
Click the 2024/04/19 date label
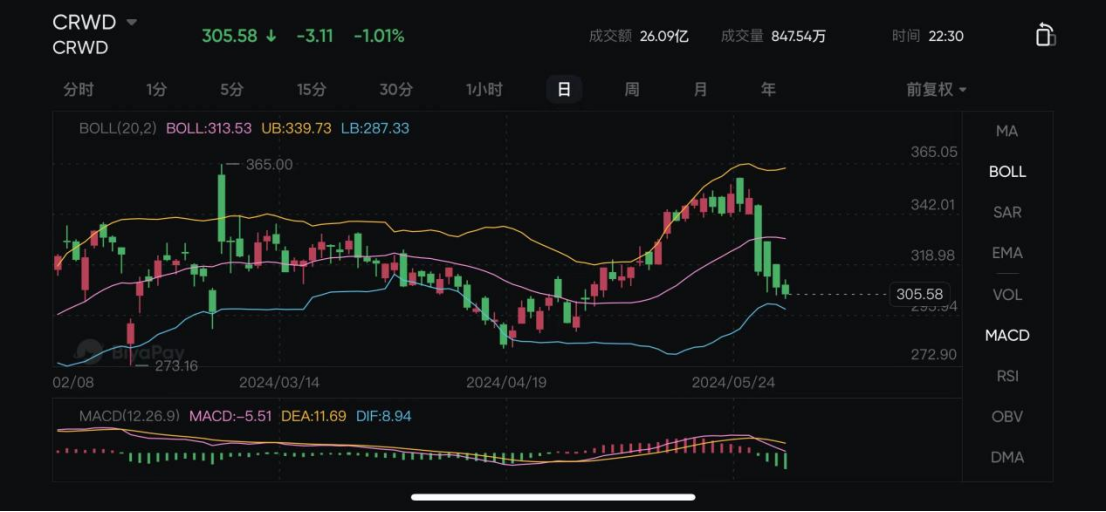[506, 382]
